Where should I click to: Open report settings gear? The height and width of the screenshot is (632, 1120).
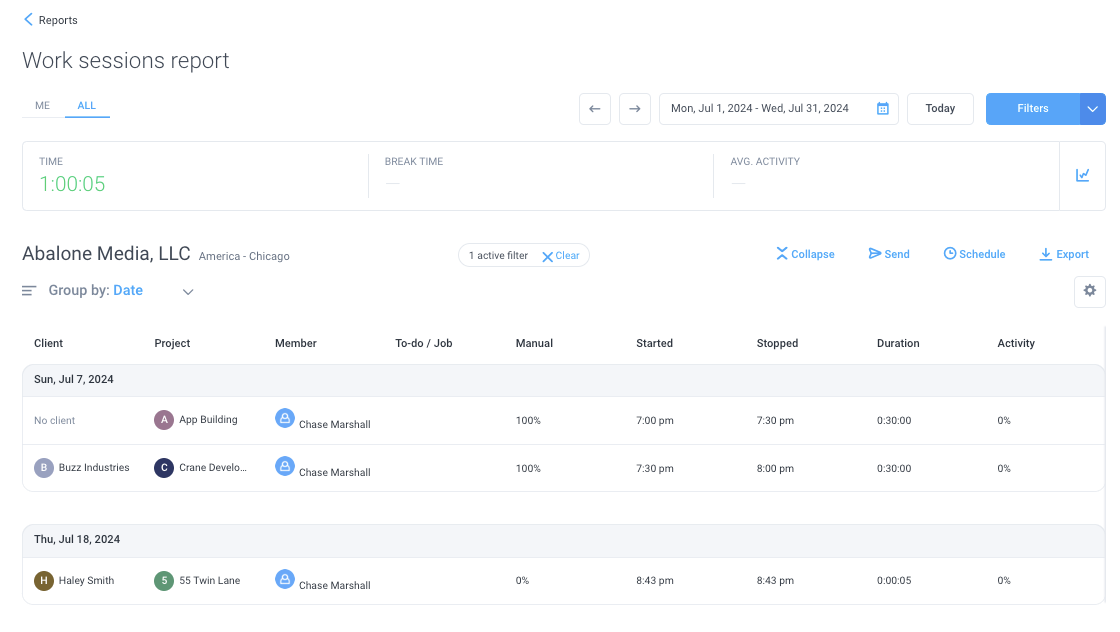[1089, 291]
